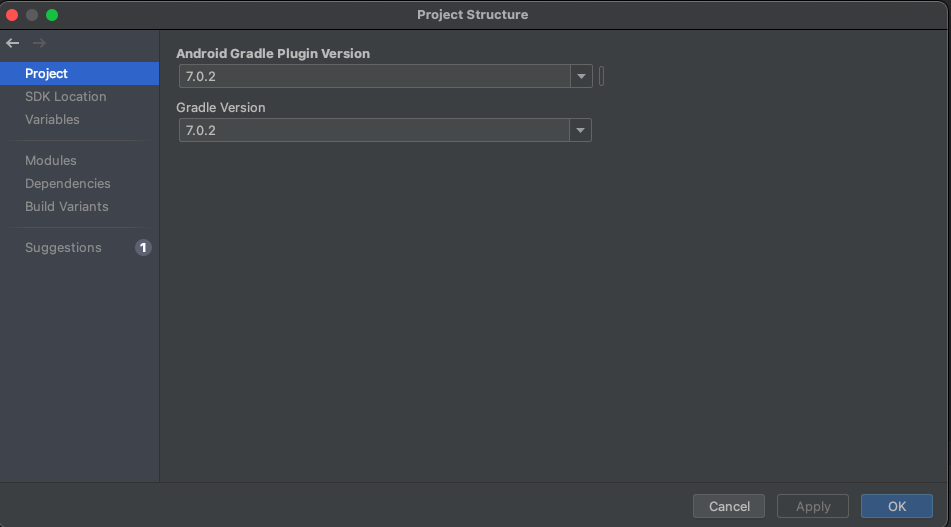The height and width of the screenshot is (527, 951).
Task: Select Project in the sidebar
Action: pos(47,73)
